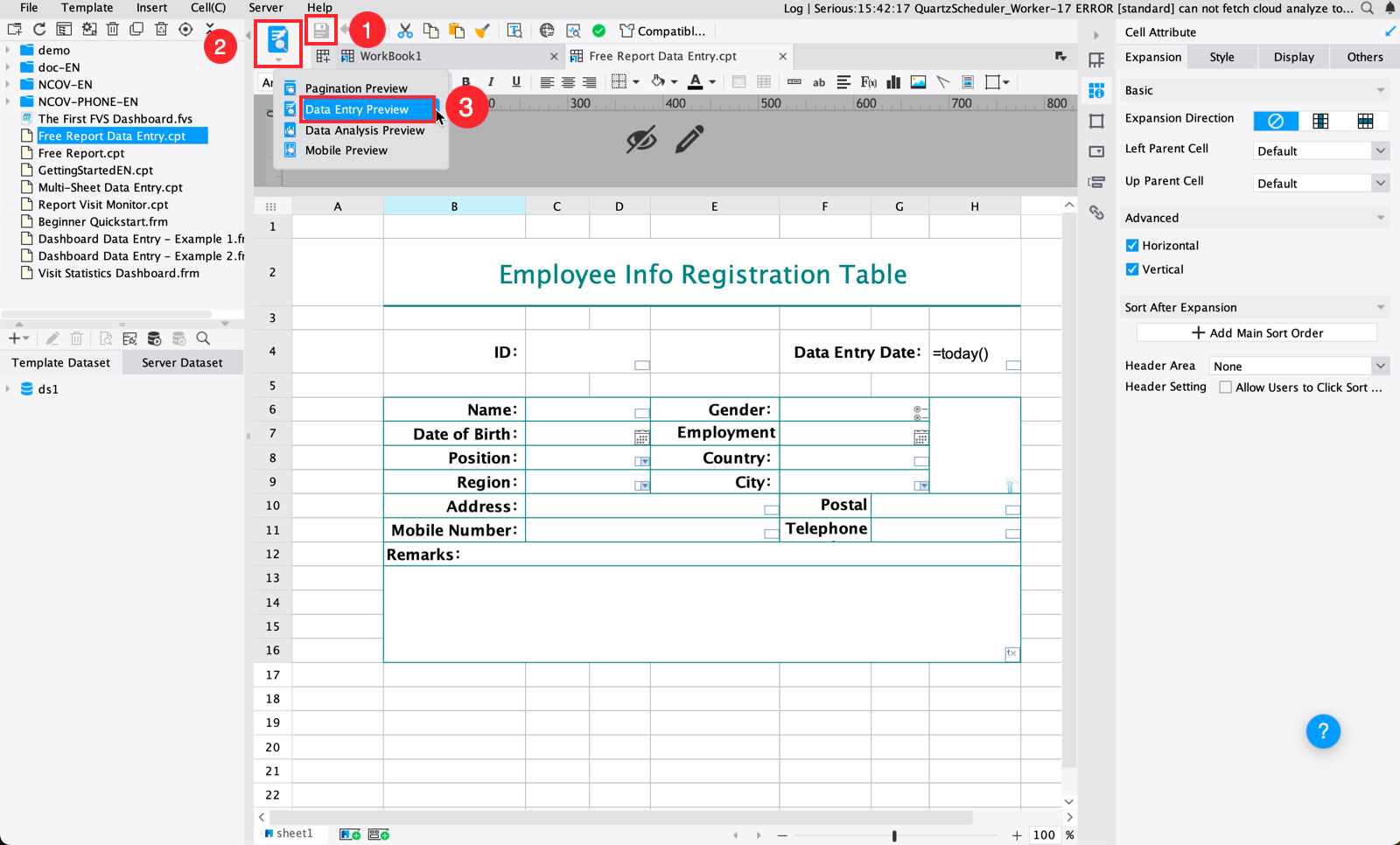Choose Pagination Preview menu item
This screenshot has height=845, width=1400.
356,88
